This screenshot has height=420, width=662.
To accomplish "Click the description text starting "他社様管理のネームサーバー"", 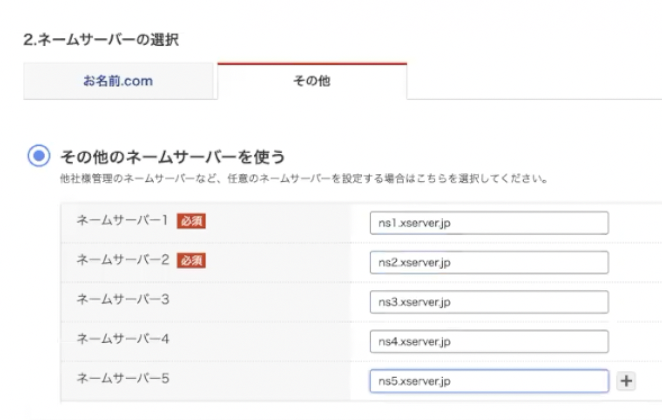I will [304, 179].
